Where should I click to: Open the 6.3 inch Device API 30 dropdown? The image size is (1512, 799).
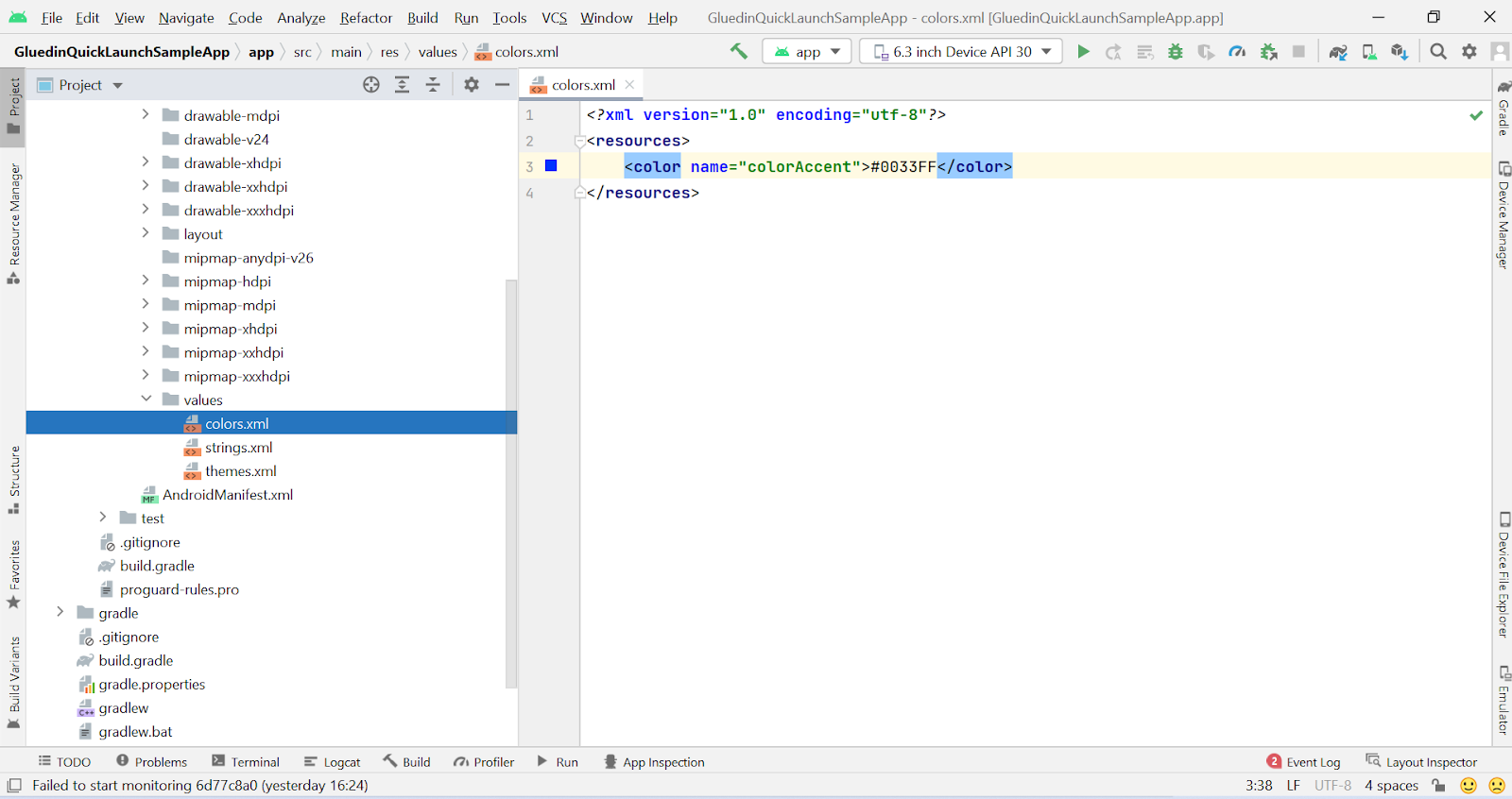coord(961,51)
